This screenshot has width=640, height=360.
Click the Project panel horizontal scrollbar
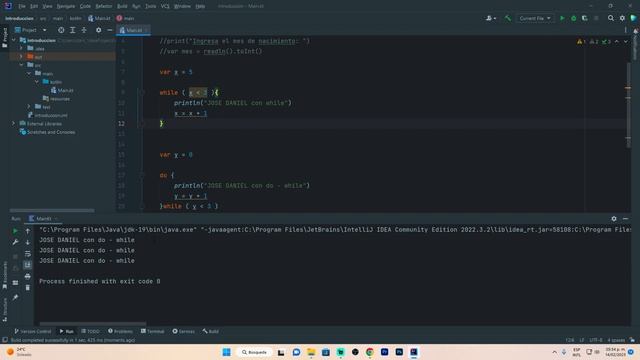52,211
